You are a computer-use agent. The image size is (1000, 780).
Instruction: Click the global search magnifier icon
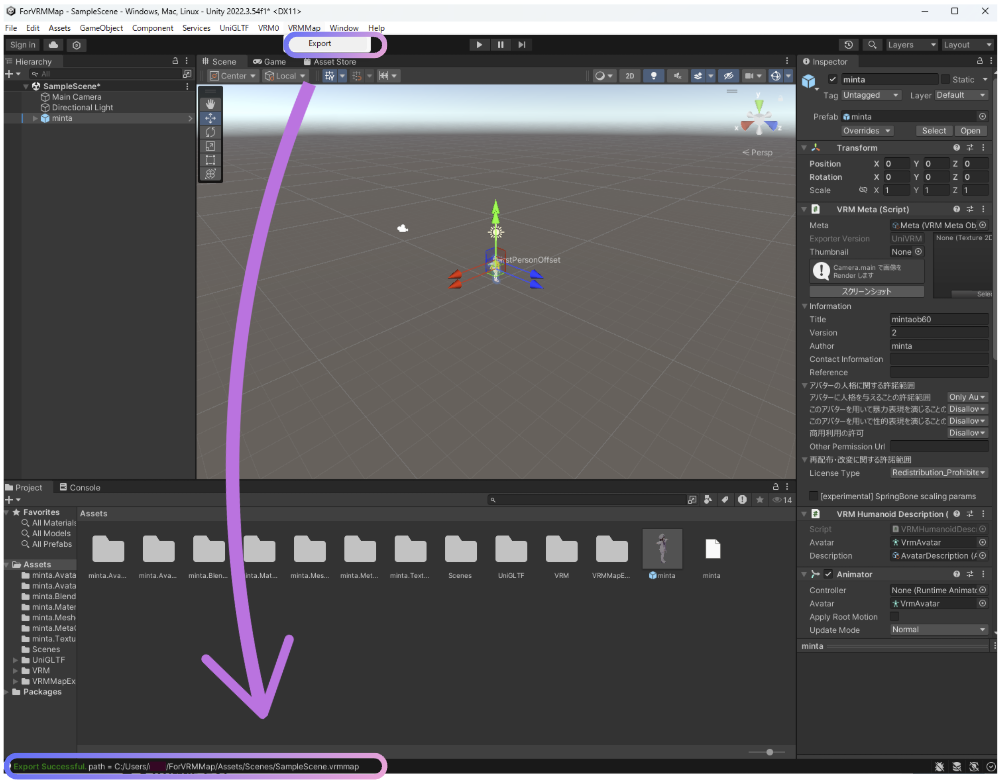click(872, 45)
